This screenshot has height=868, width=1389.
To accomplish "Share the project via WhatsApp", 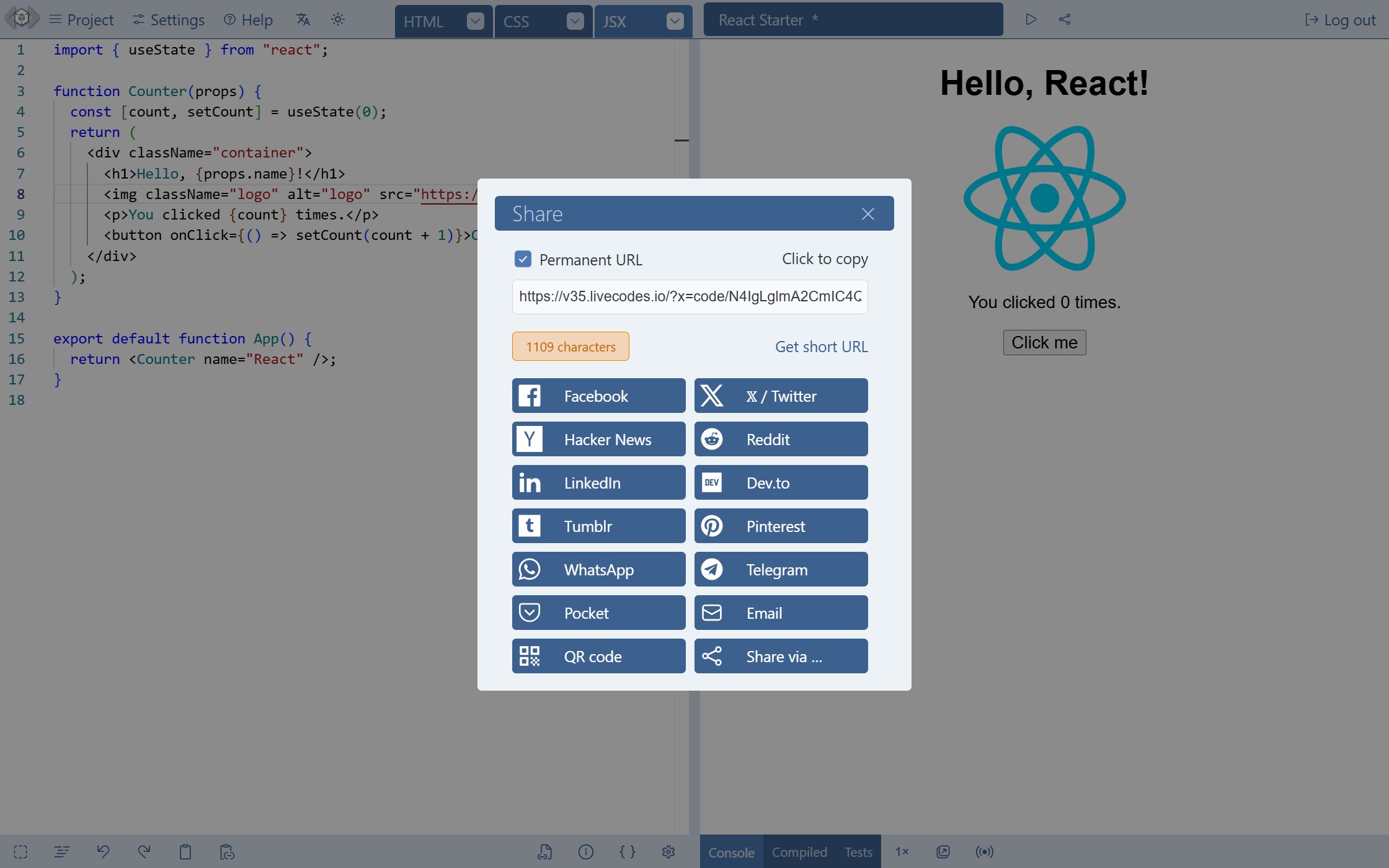I will (598, 569).
